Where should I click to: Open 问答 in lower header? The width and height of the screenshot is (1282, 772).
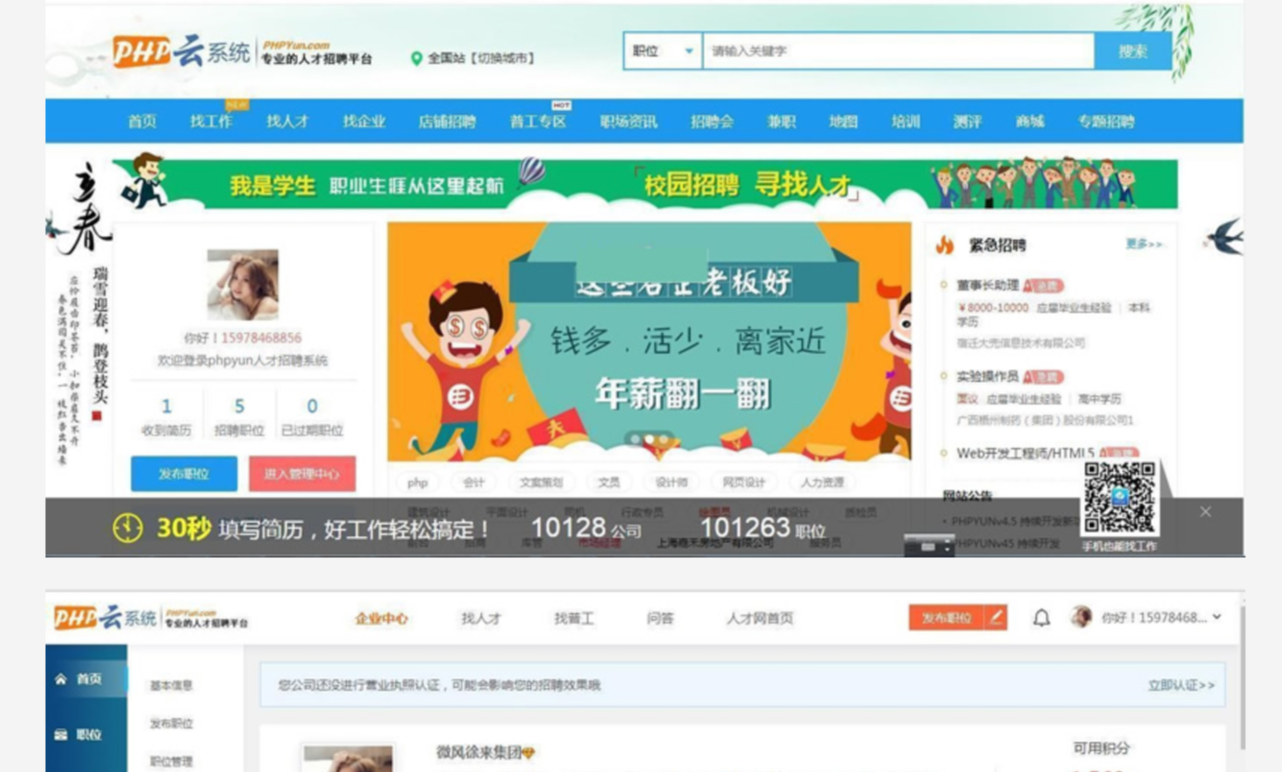[x=659, y=618]
